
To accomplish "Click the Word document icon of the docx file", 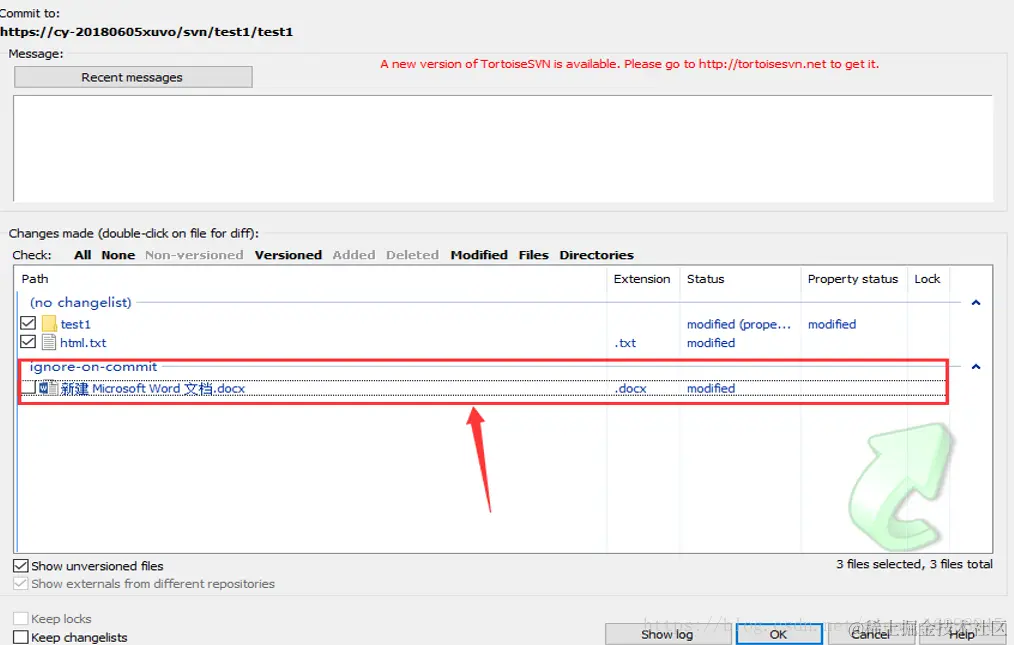I will (49, 388).
